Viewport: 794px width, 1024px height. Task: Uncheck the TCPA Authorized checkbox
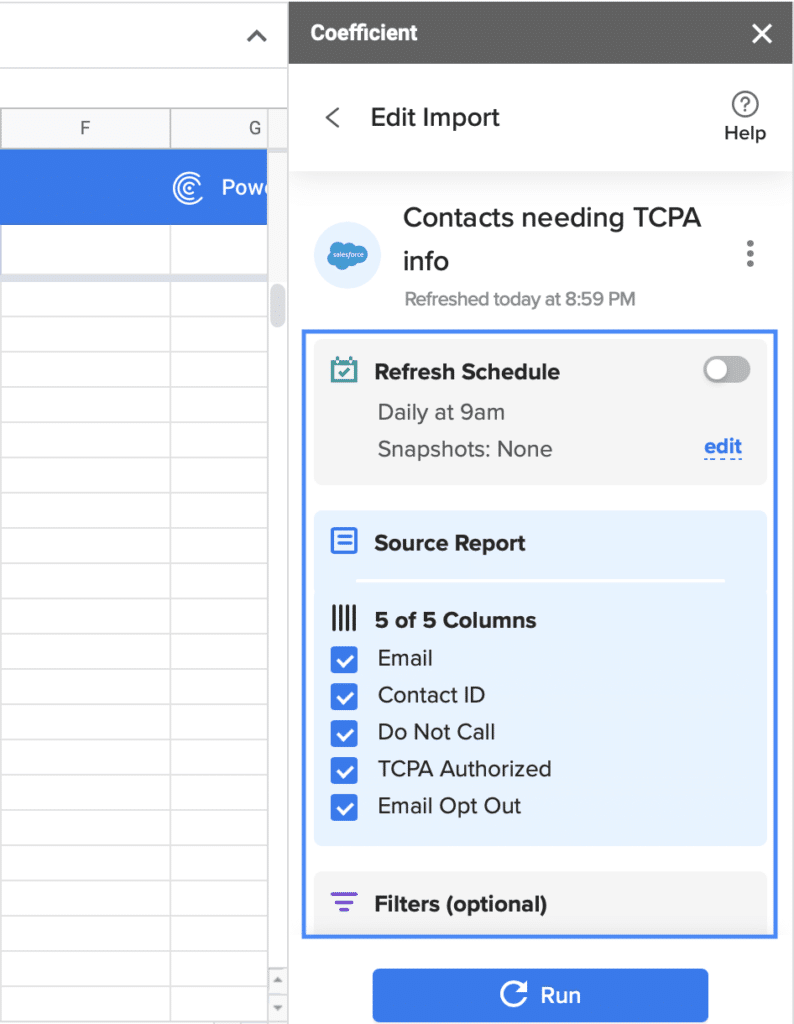click(x=344, y=770)
